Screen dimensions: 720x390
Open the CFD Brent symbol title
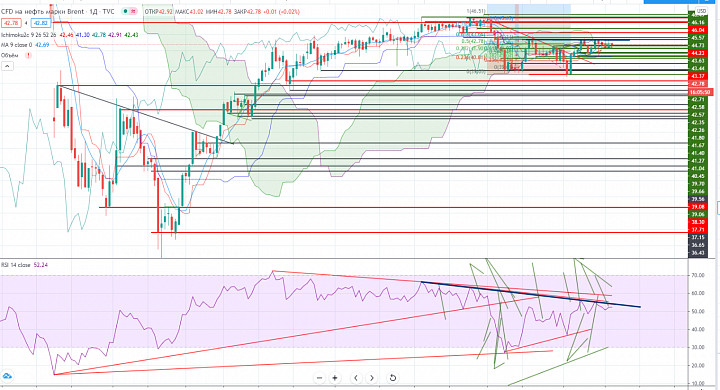pyautogui.click(x=57, y=11)
